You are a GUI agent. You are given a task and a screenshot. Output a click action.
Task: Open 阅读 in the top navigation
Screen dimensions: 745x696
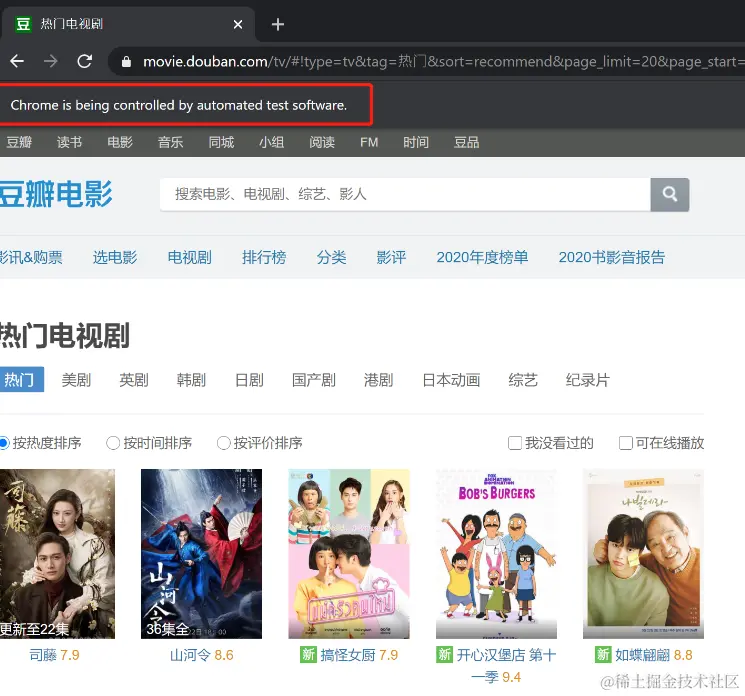(322, 142)
